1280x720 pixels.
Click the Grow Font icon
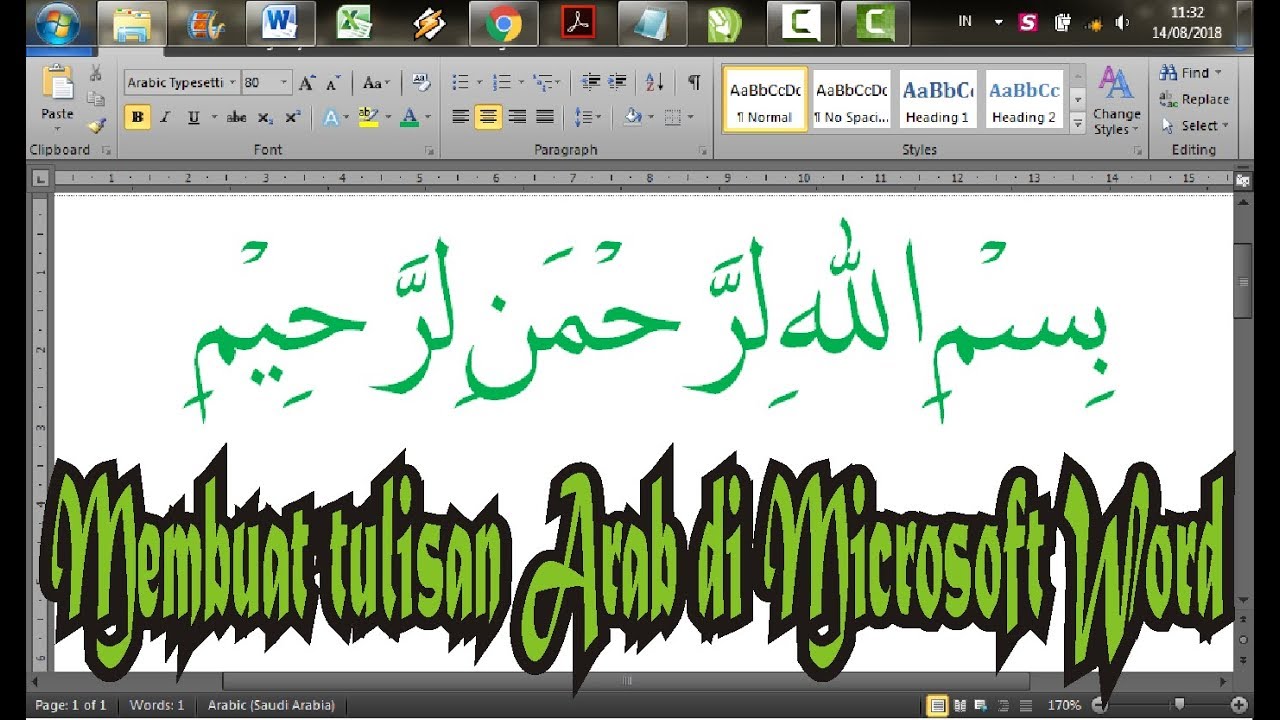(307, 83)
